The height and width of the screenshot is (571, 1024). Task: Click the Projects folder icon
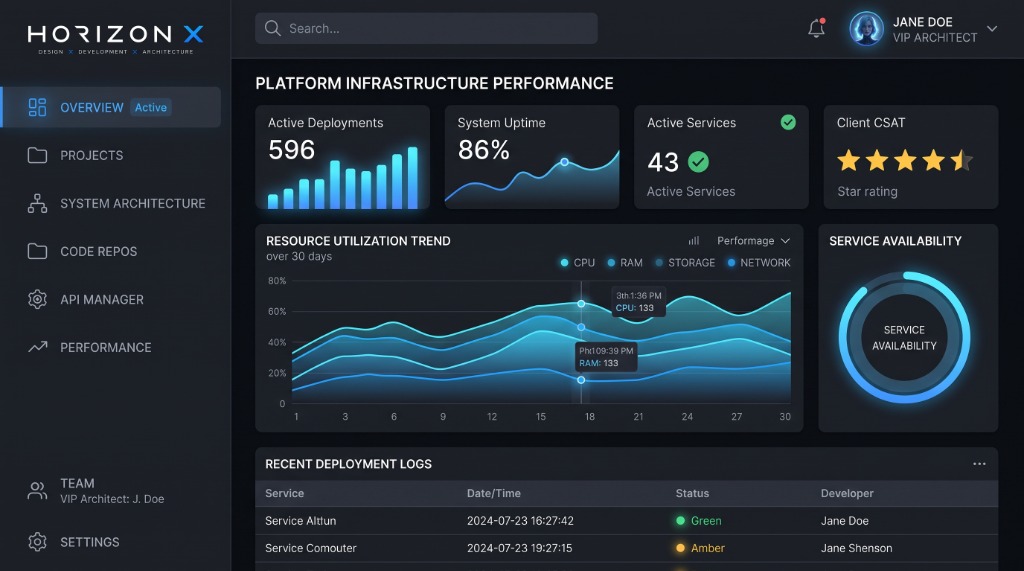[37, 155]
